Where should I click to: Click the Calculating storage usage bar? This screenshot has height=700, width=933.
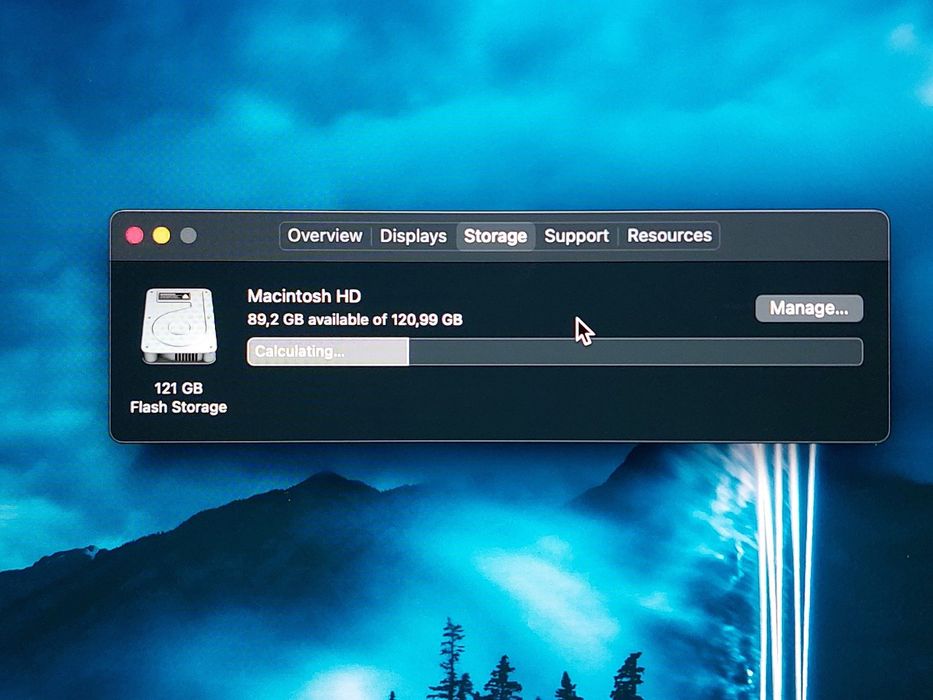click(555, 352)
